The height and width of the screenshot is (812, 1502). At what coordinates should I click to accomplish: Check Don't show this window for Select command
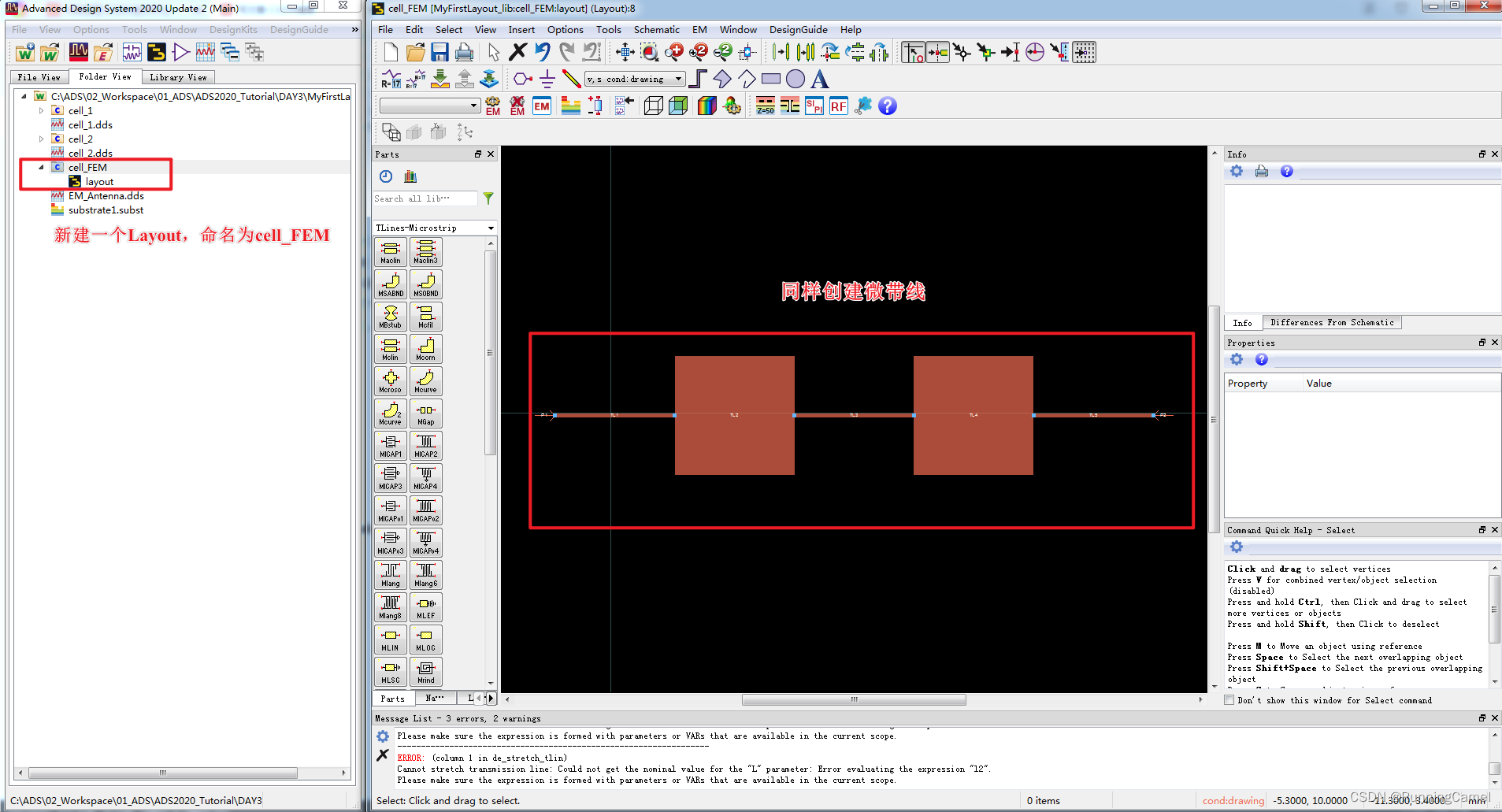click(x=1229, y=700)
